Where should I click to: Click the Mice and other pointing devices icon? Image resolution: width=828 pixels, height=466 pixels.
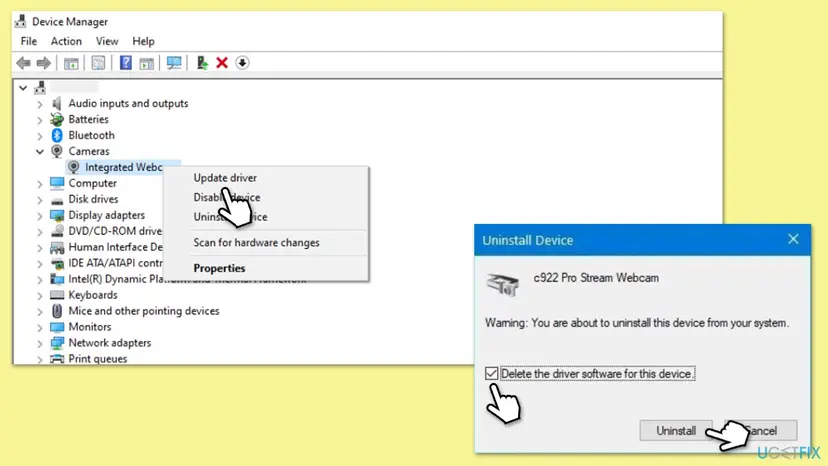(57, 311)
